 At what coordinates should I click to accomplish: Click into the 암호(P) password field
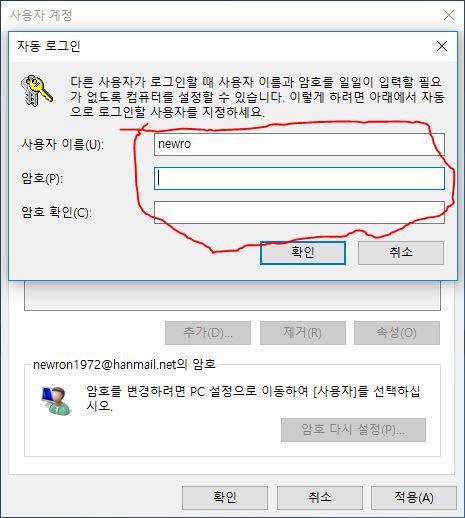point(299,179)
